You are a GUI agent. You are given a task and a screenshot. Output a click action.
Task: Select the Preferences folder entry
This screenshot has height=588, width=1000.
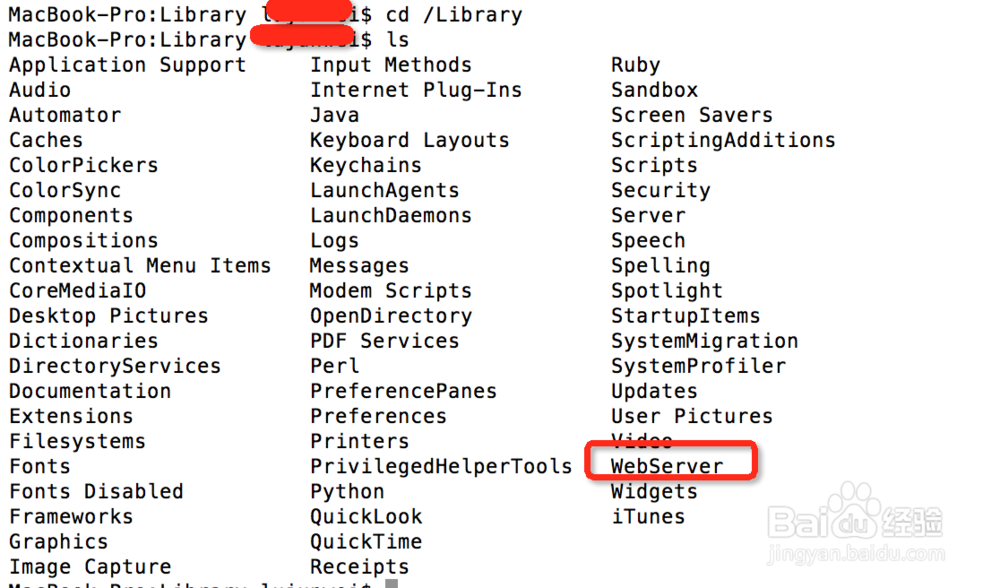click(378, 416)
